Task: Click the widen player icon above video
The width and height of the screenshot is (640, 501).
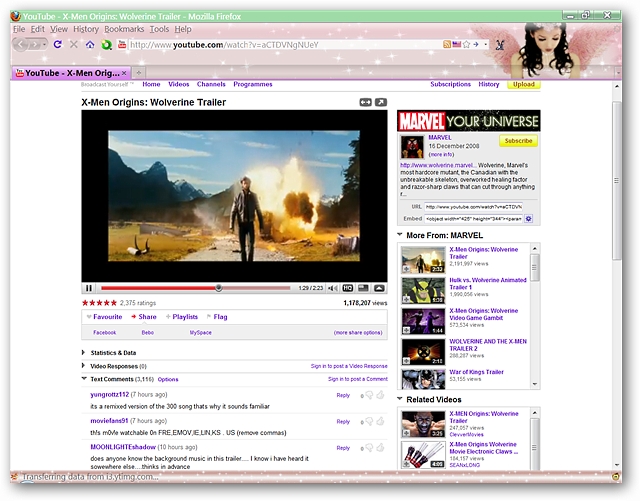Action: (x=365, y=102)
